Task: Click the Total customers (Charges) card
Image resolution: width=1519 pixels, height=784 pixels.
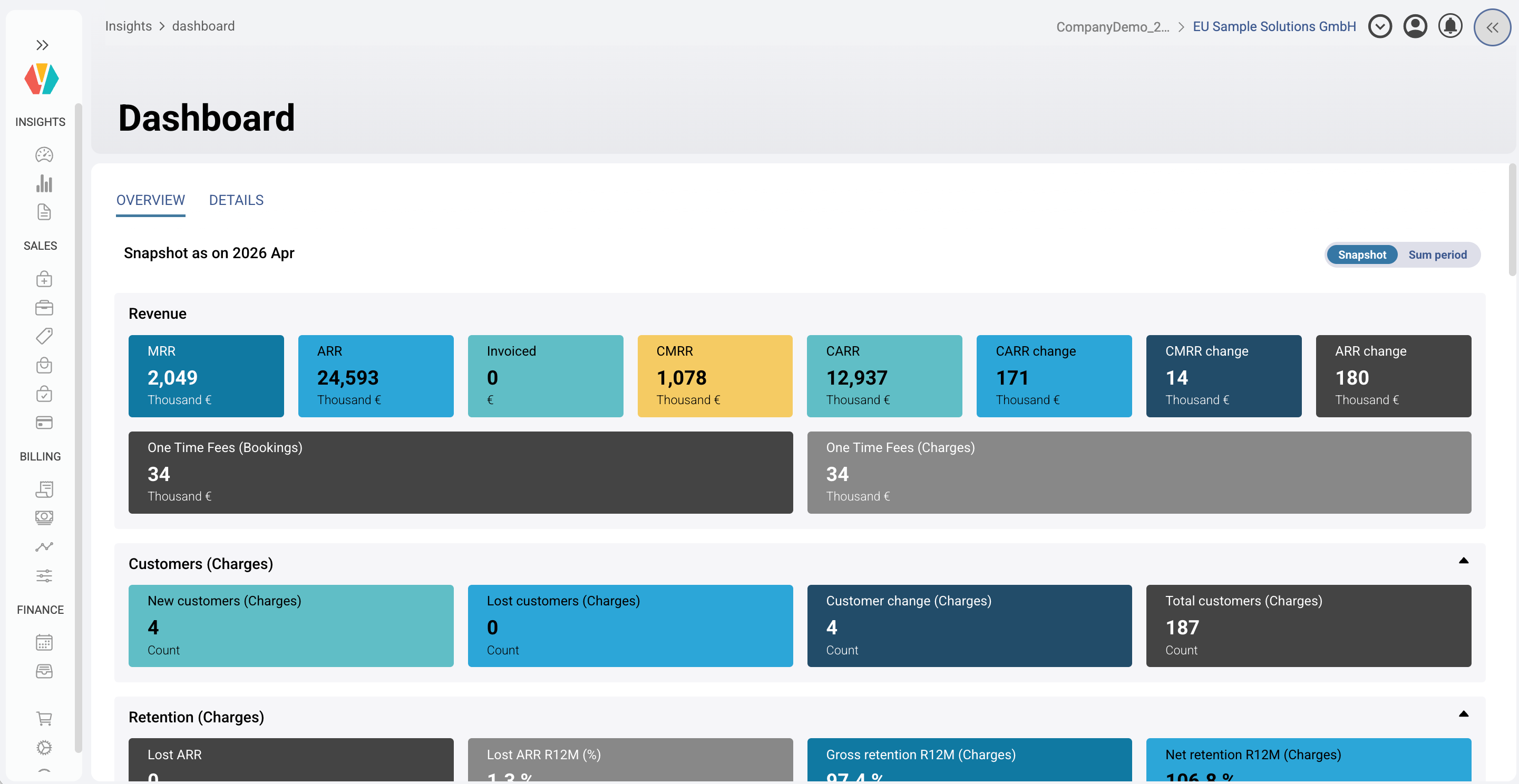Action: [1309, 626]
